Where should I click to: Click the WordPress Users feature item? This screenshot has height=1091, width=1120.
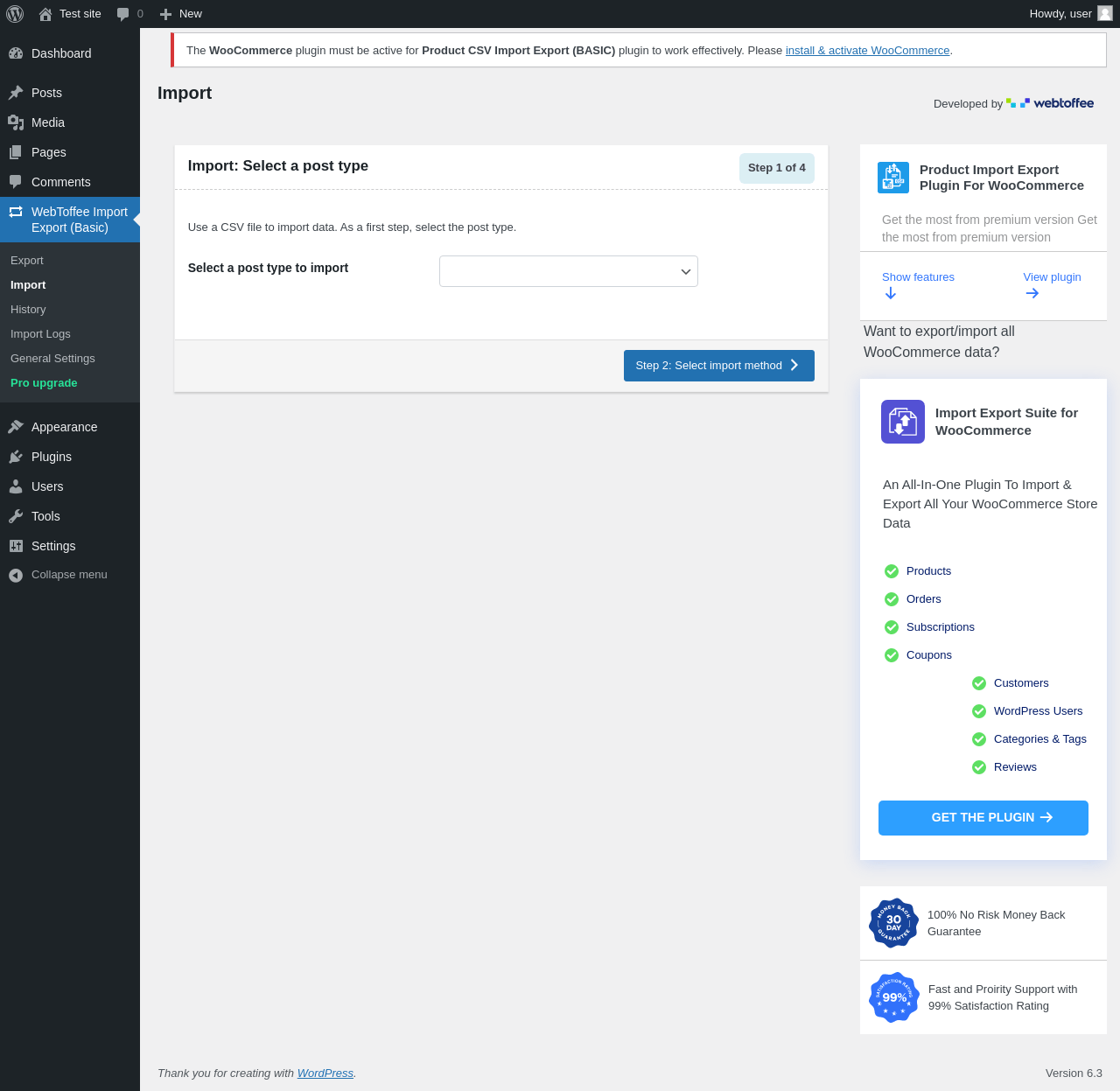(1038, 711)
